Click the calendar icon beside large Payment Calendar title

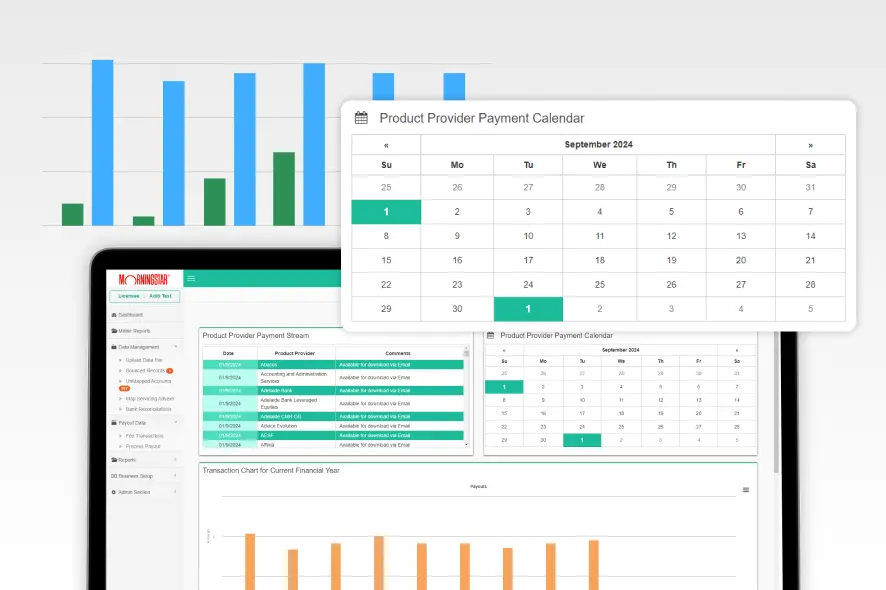tap(361, 118)
